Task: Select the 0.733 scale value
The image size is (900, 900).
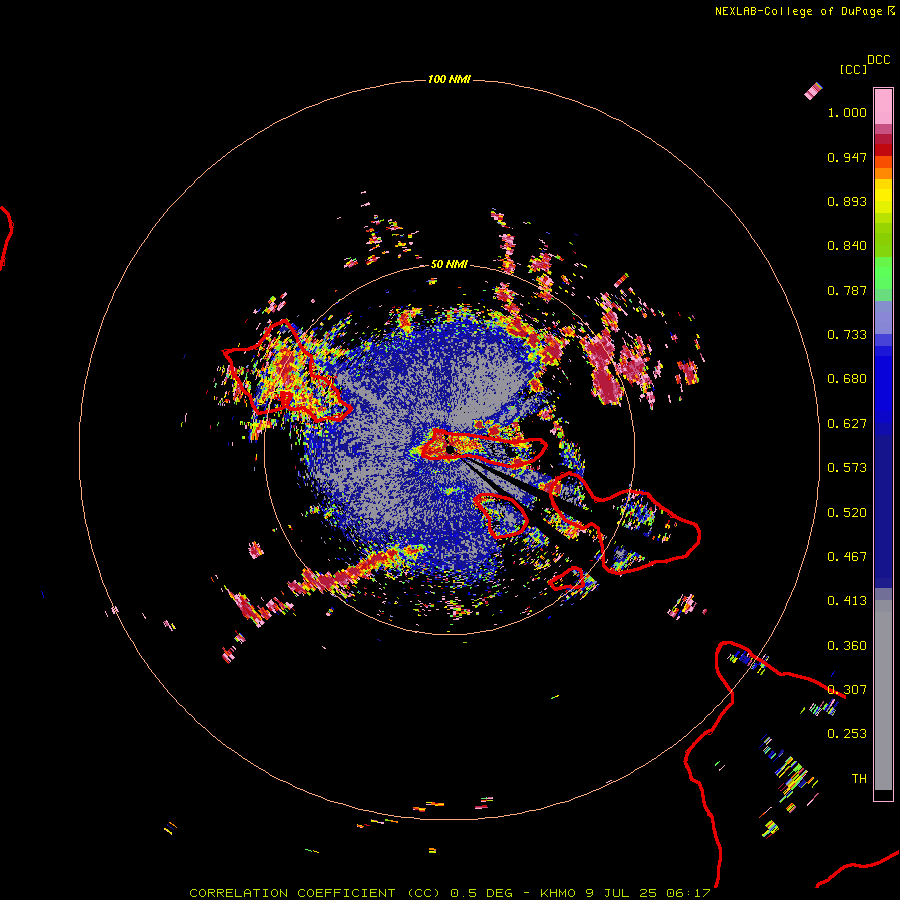Action: point(847,335)
